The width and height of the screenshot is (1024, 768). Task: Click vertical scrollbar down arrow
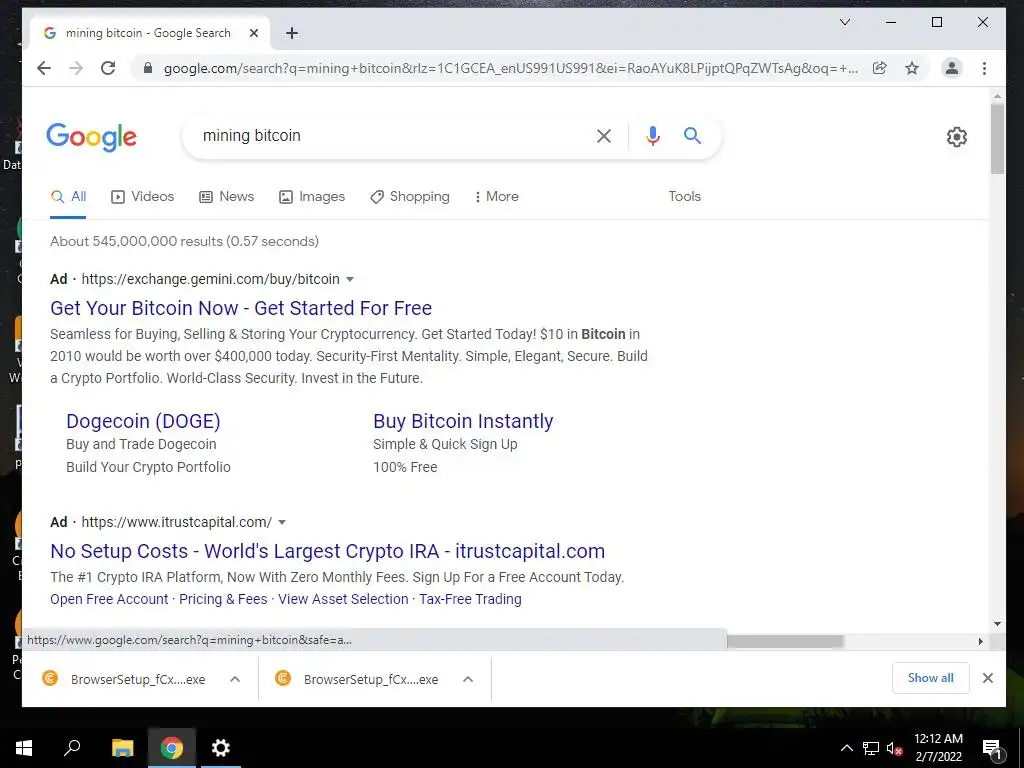[997, 624]
